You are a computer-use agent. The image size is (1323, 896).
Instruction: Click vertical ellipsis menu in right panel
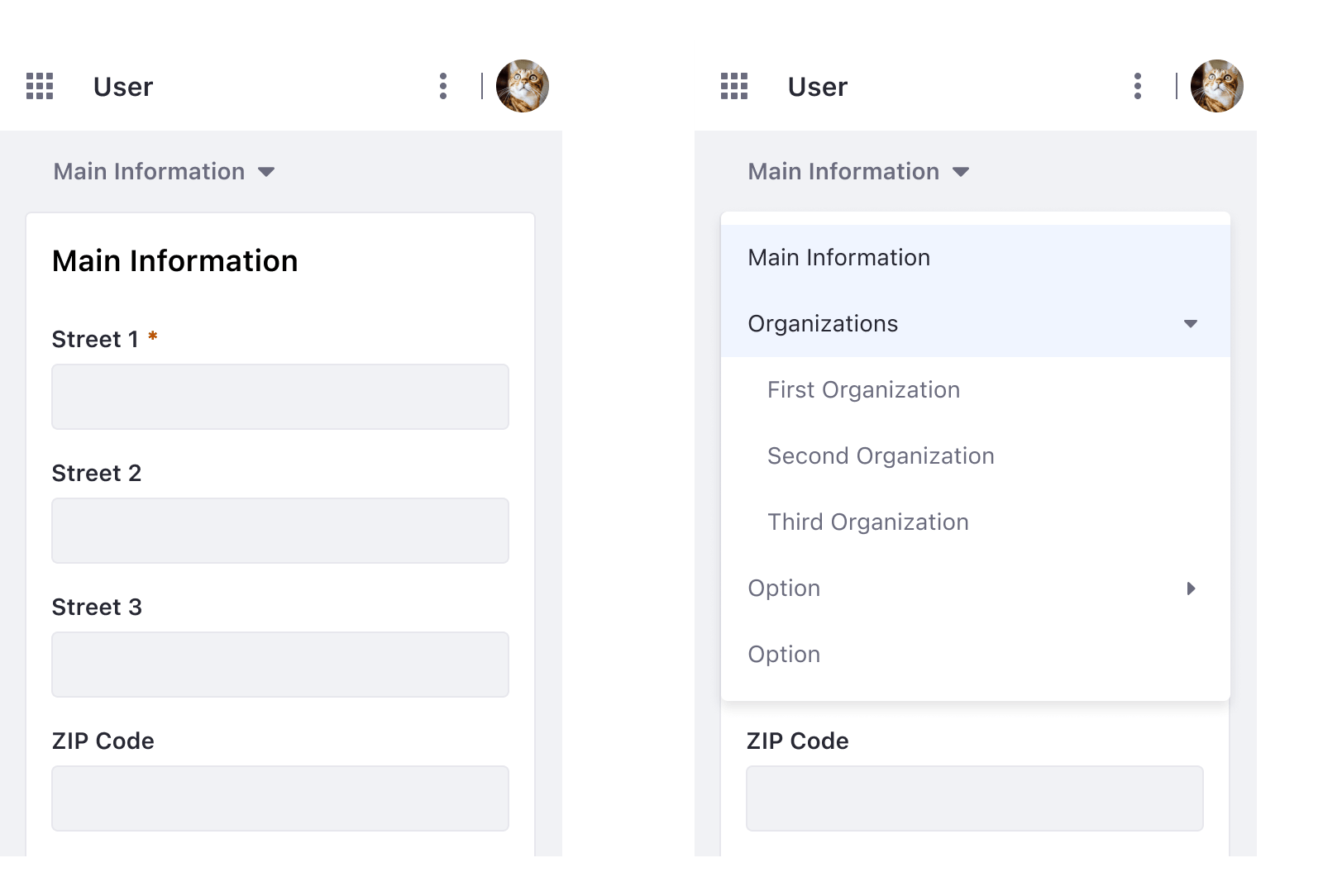pyautogui.click(x=1138, y=86)
